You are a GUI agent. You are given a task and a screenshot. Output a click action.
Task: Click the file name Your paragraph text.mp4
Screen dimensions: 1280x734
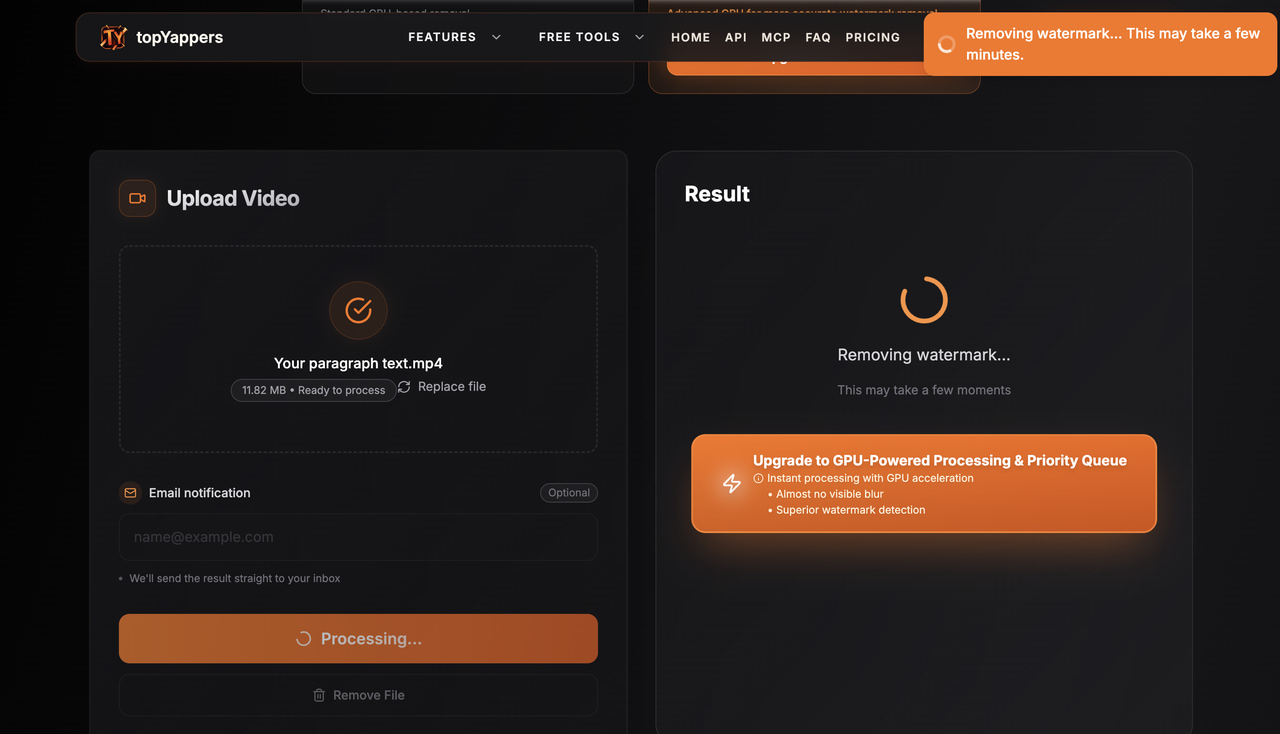(358, 363)
